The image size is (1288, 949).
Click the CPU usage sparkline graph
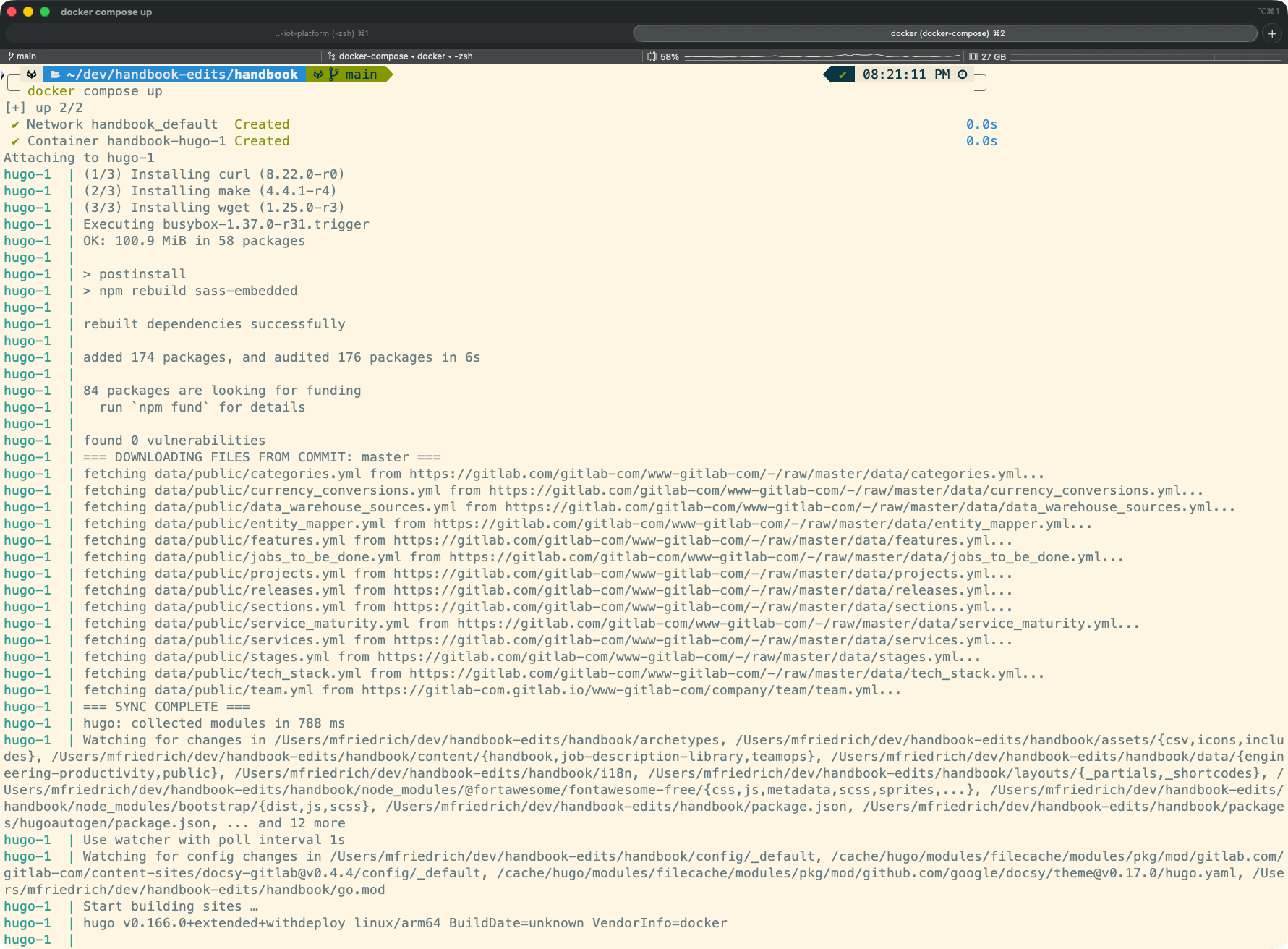pos(822,56)
